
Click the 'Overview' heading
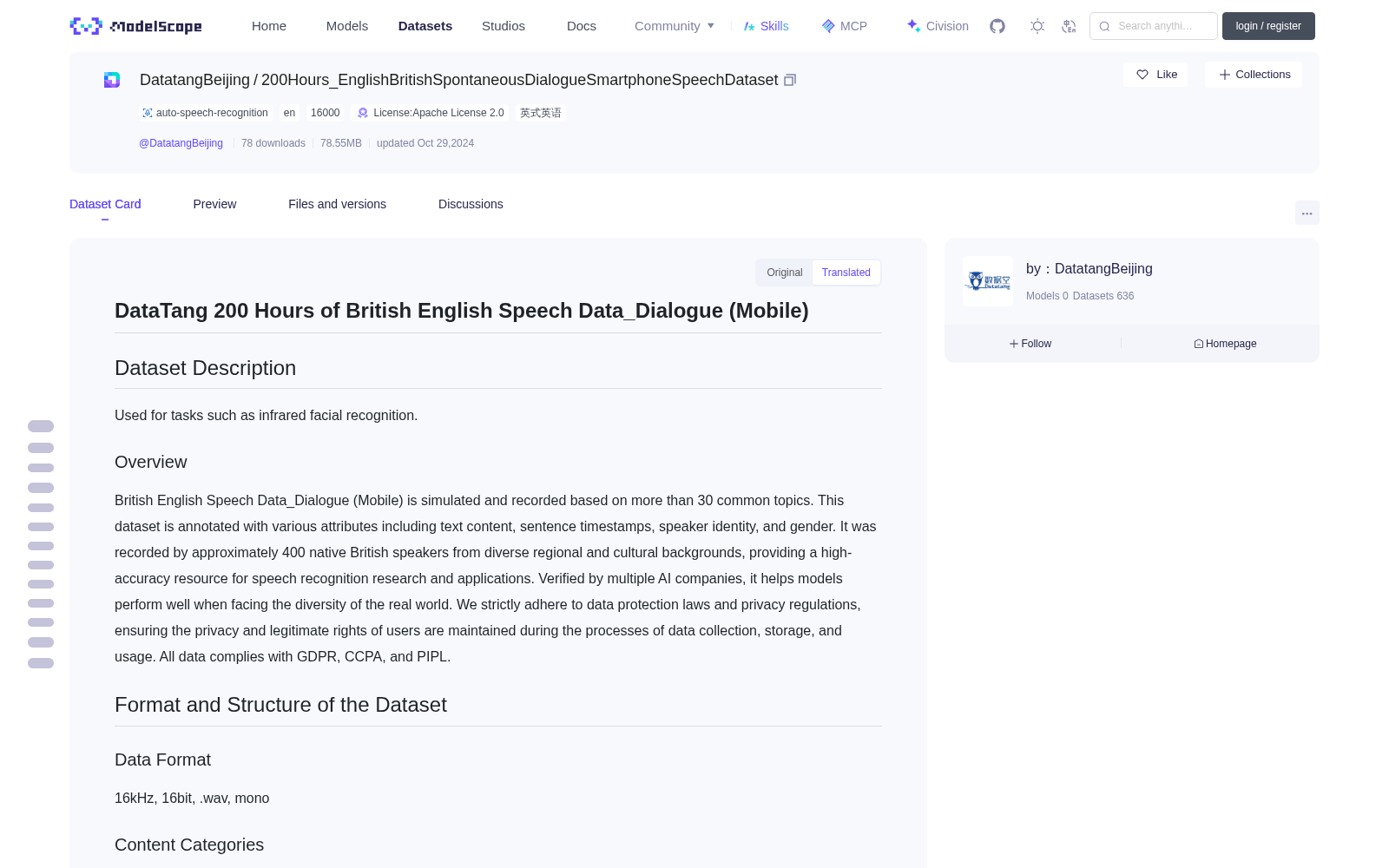click(151, 462)
